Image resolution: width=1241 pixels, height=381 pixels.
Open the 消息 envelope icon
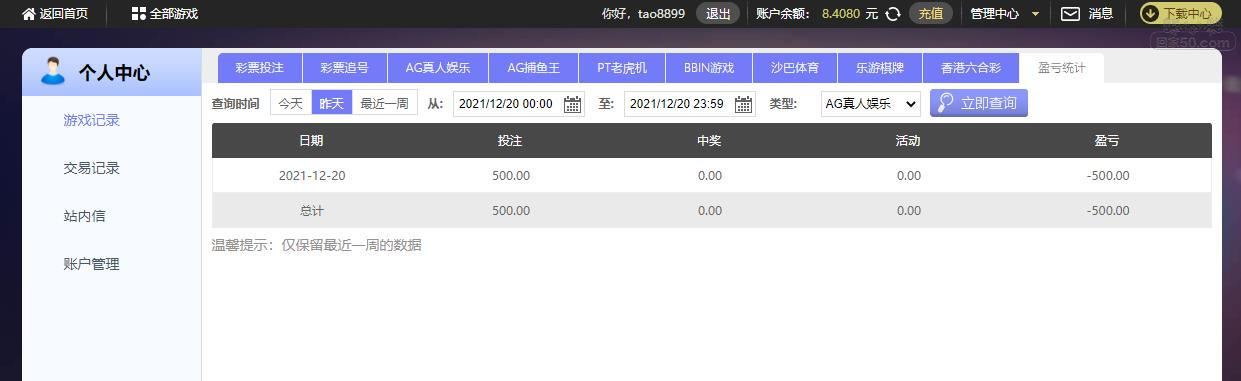coord(1070,14)
